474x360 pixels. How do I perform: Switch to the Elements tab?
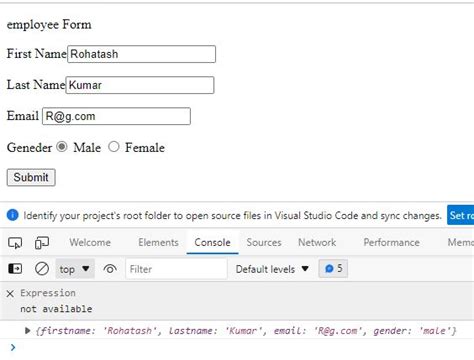(x=158, y=242)
